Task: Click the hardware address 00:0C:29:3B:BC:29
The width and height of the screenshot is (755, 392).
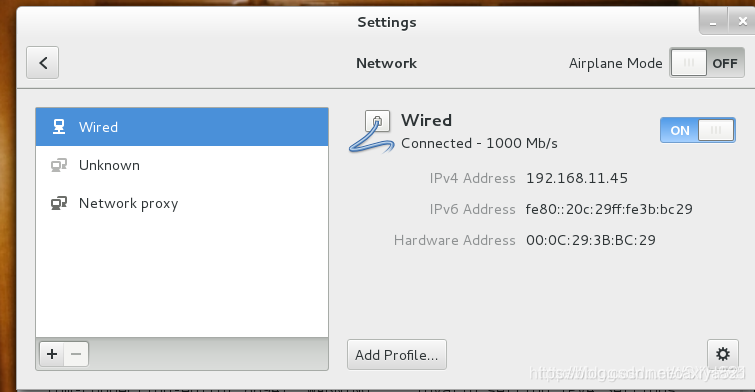Action: (x=591, y=240)
